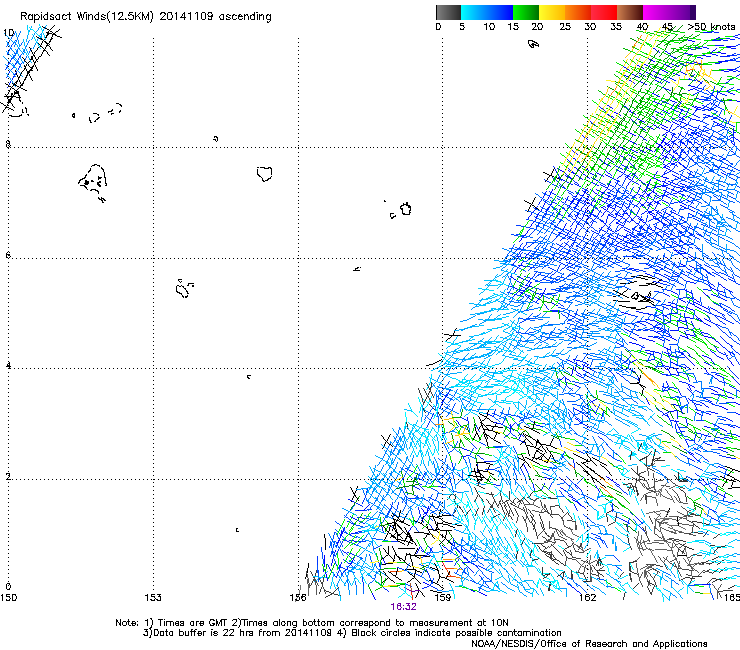
Task: Click the legend scale label "15"
Action: (x=513, y=27)
